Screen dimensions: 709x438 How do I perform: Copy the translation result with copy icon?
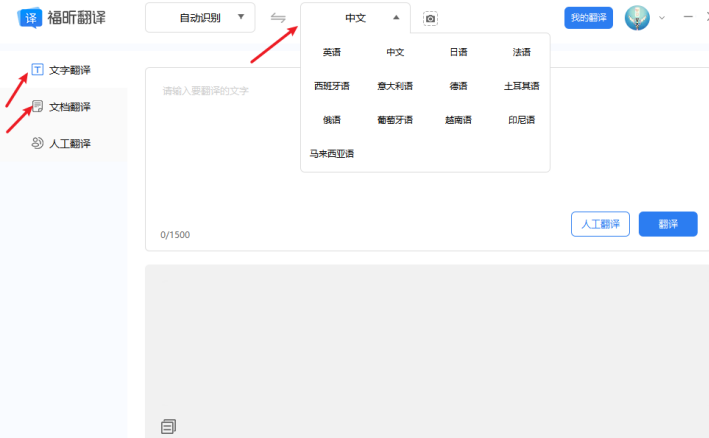(x=168, y=426)
